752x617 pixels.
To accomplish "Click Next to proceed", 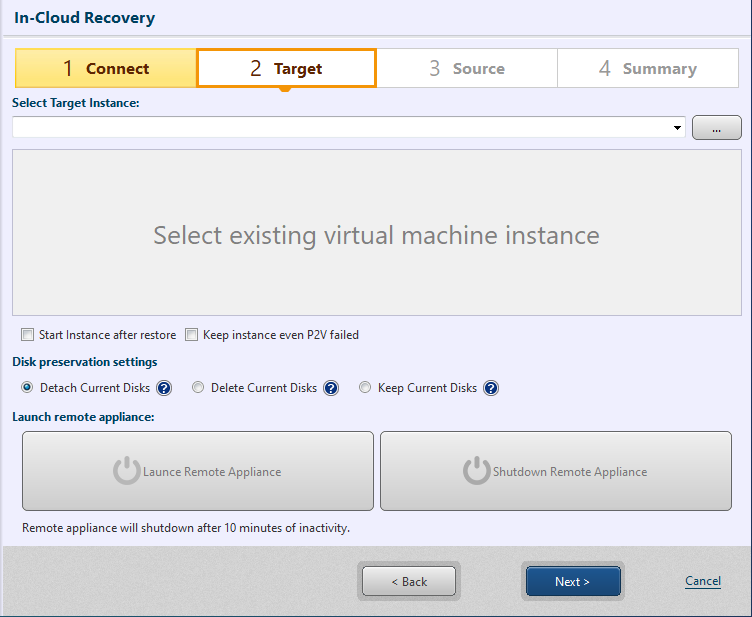I will click(573, 581).
